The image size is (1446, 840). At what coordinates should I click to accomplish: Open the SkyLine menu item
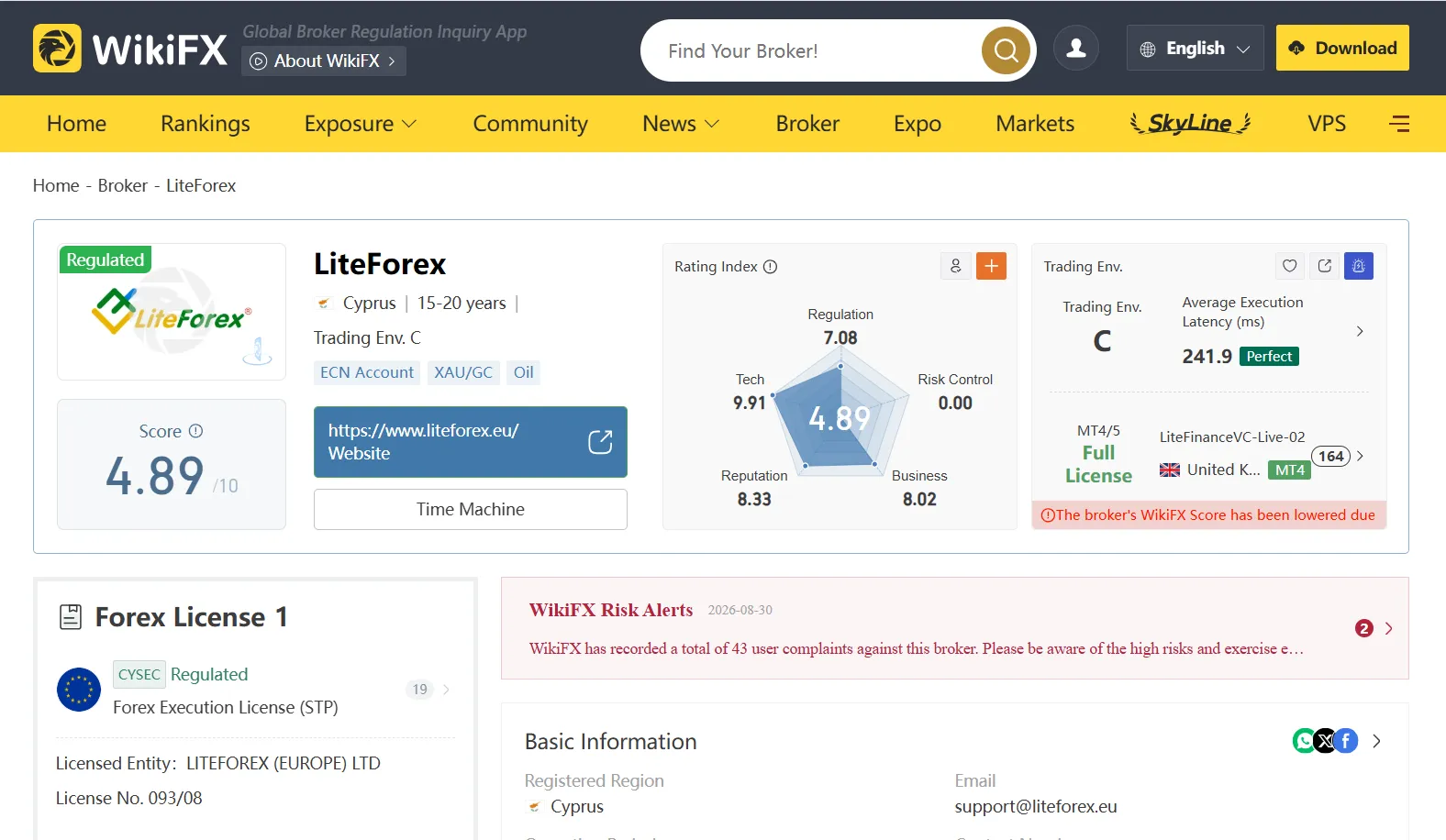click(1191, 123)
